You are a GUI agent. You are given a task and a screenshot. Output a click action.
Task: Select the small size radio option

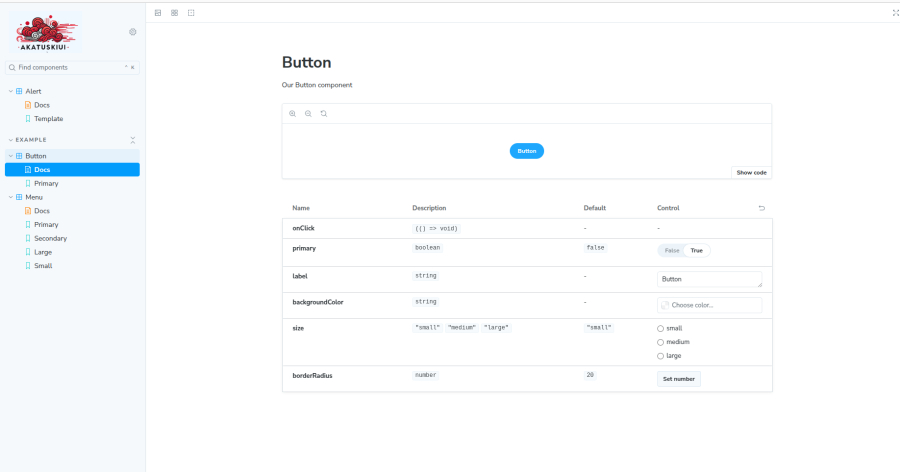pyautogui.click(x=661, y=328)
